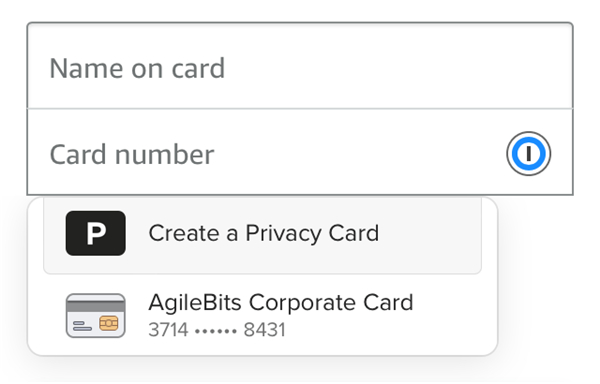Click the "AgileBits Corporate Card" title text
600x384 pixels.
click(x=281, y=303)
